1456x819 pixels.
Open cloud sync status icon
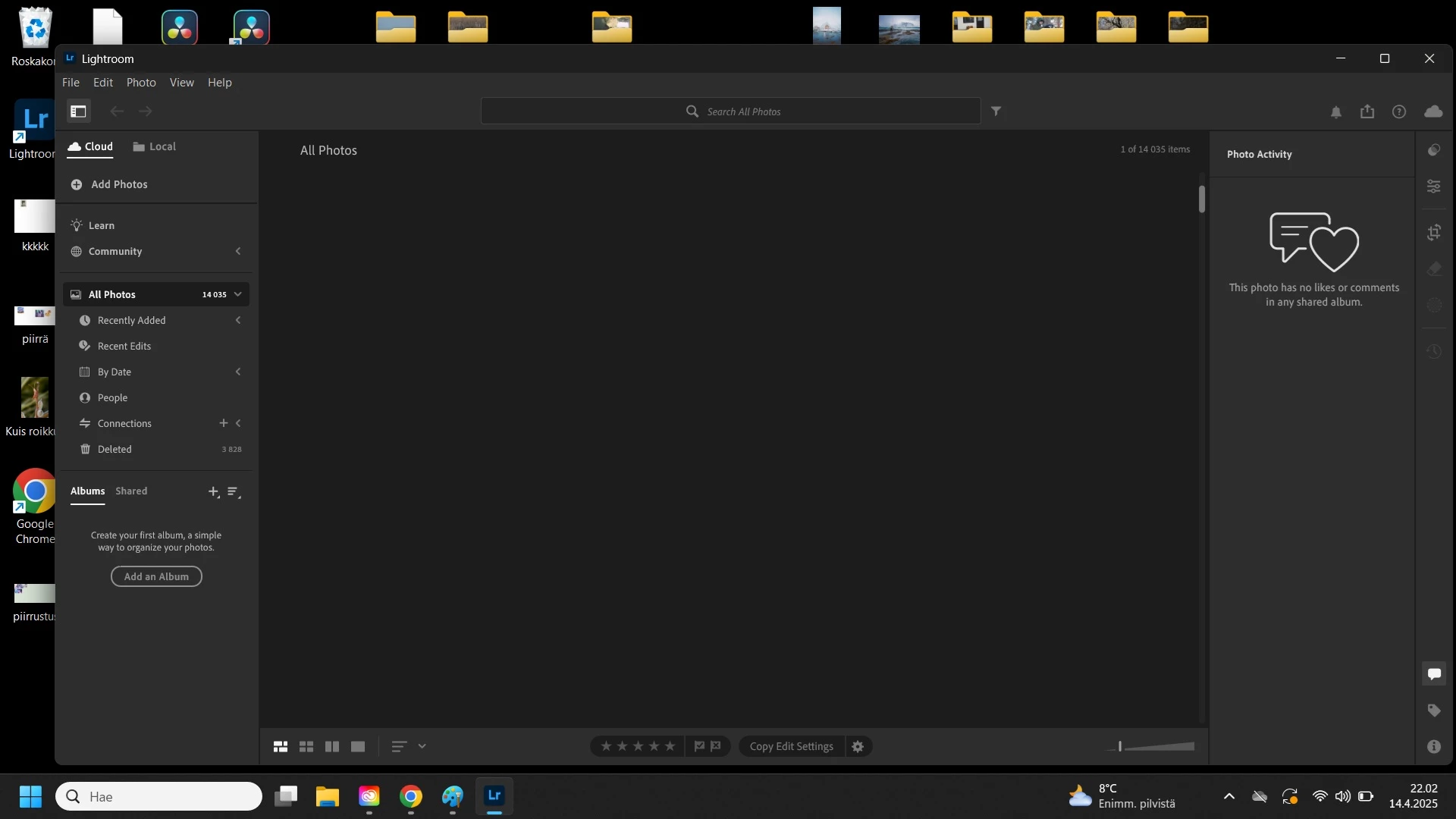point(1432,112)
